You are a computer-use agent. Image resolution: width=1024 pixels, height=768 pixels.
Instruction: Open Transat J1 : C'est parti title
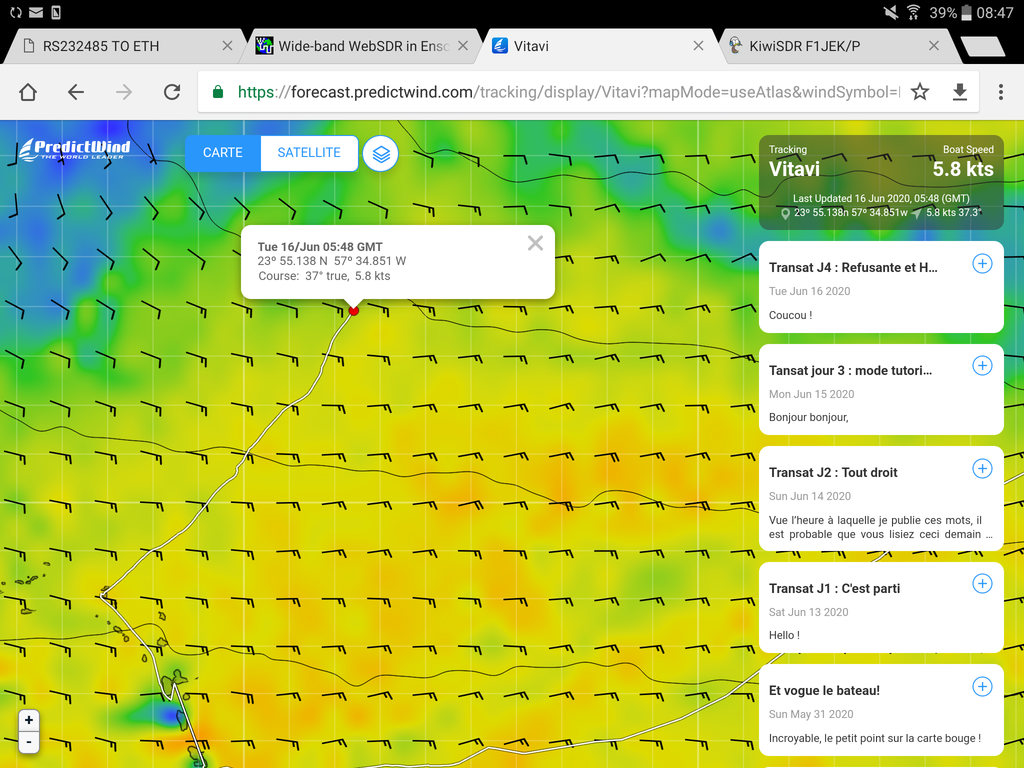point(835,588)
